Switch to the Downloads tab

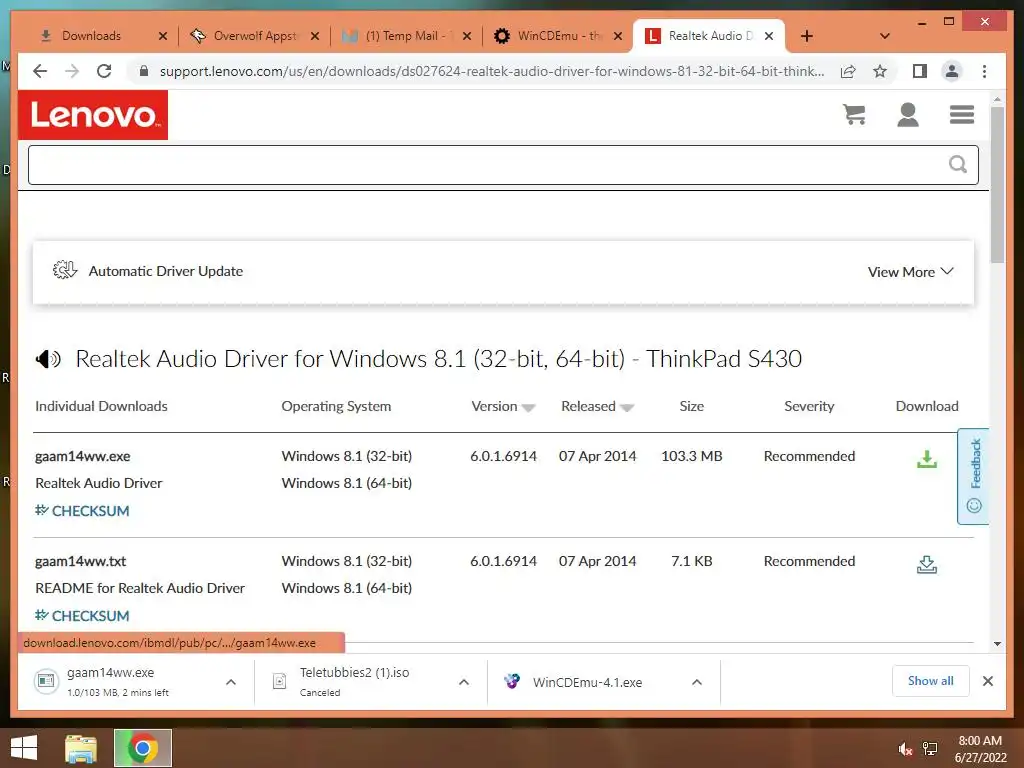click(91, 36)
